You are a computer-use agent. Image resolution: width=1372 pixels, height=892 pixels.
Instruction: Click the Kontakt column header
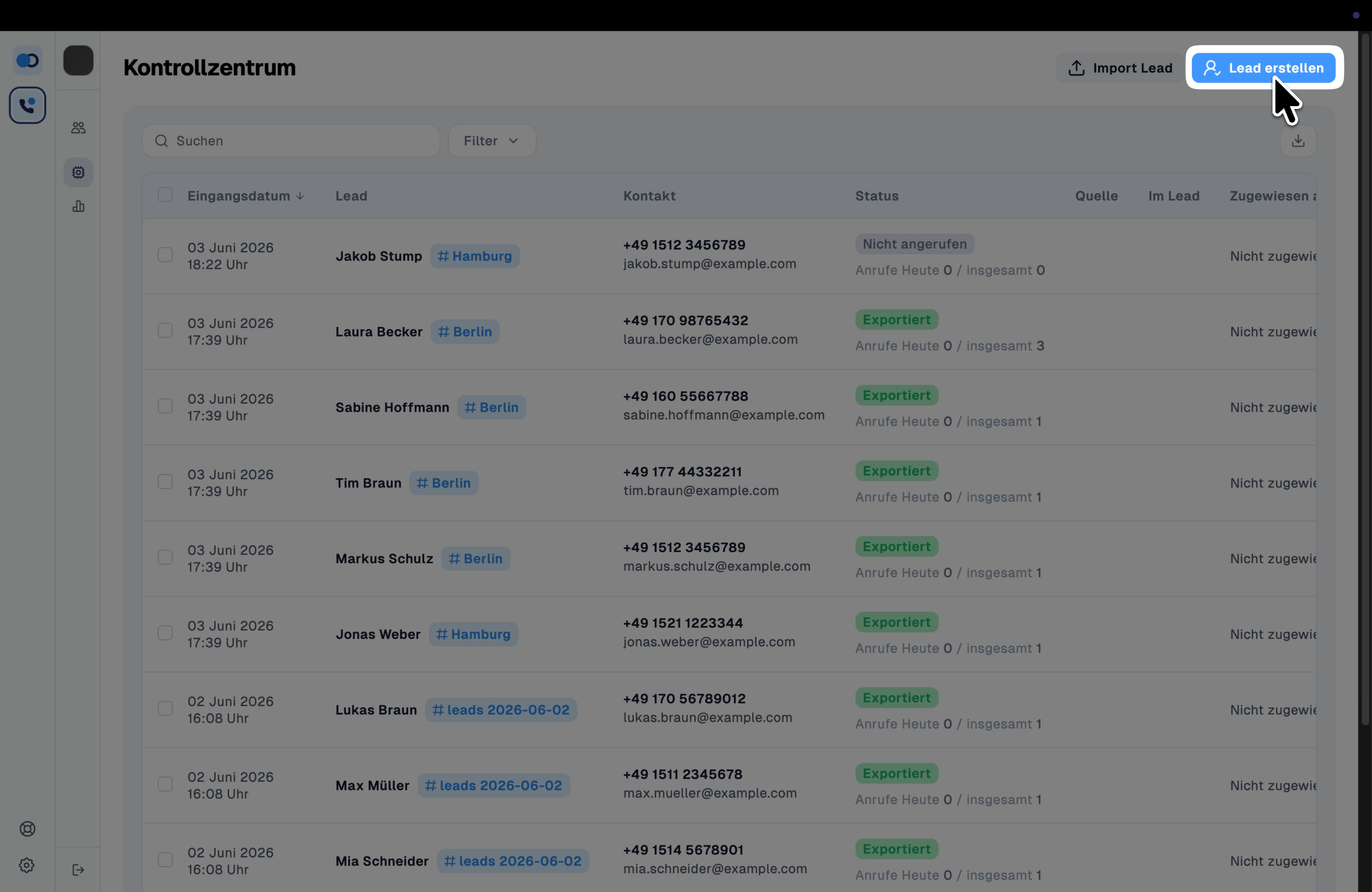pos(649,196)
